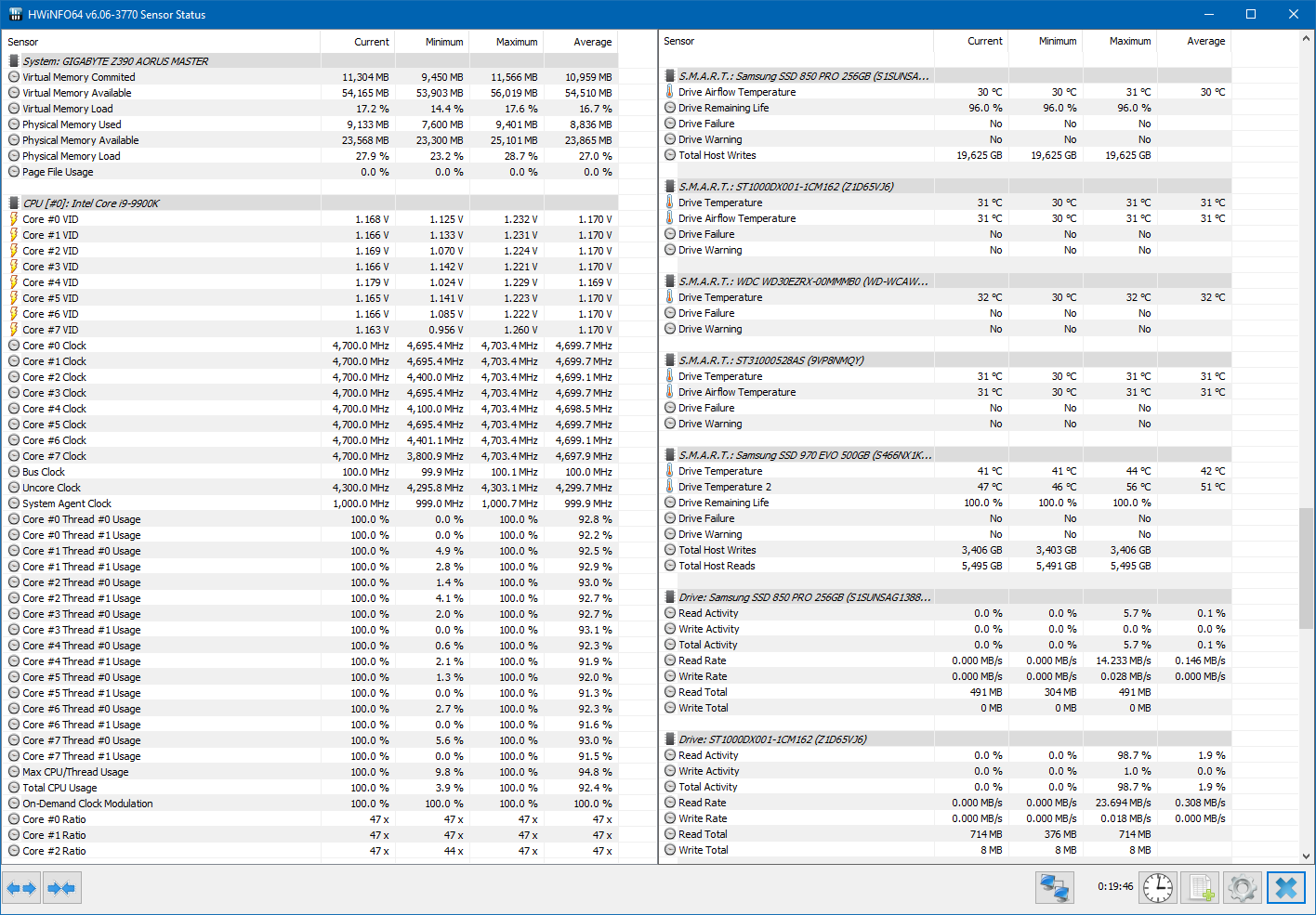Viewport: 1316px width, 915px height.
Task: Click the expand columns arrows button
Action: 21,888
